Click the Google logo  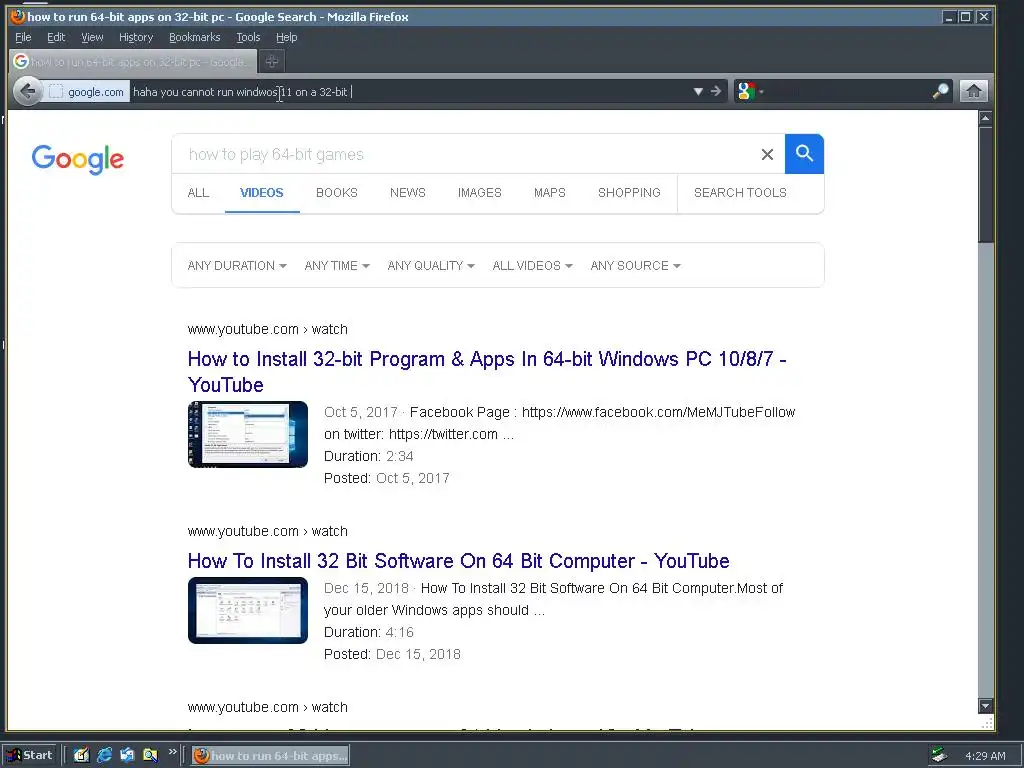point(78,159)
